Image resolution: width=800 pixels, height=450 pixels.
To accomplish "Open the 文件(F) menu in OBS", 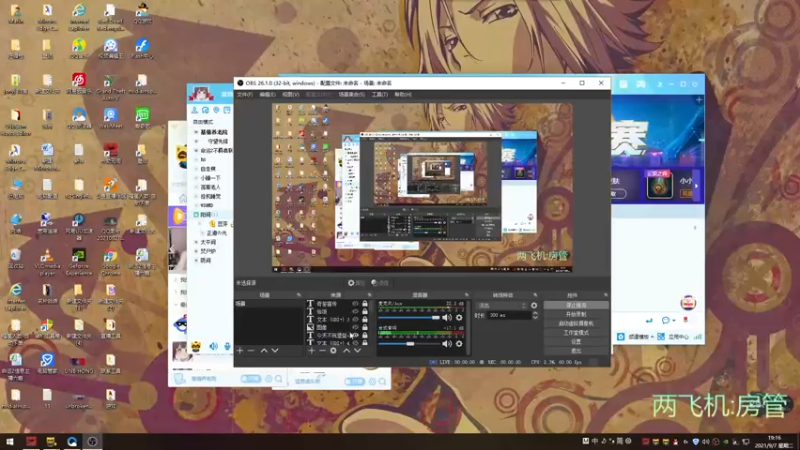I will [x=244, y=94].
